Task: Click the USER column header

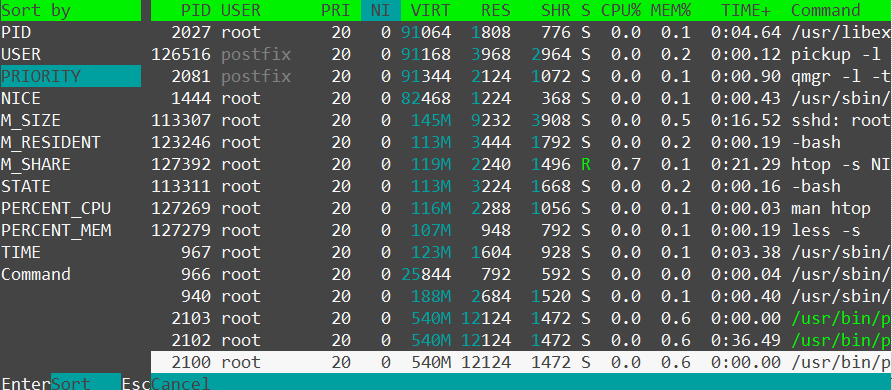Action: pos(241,10)
